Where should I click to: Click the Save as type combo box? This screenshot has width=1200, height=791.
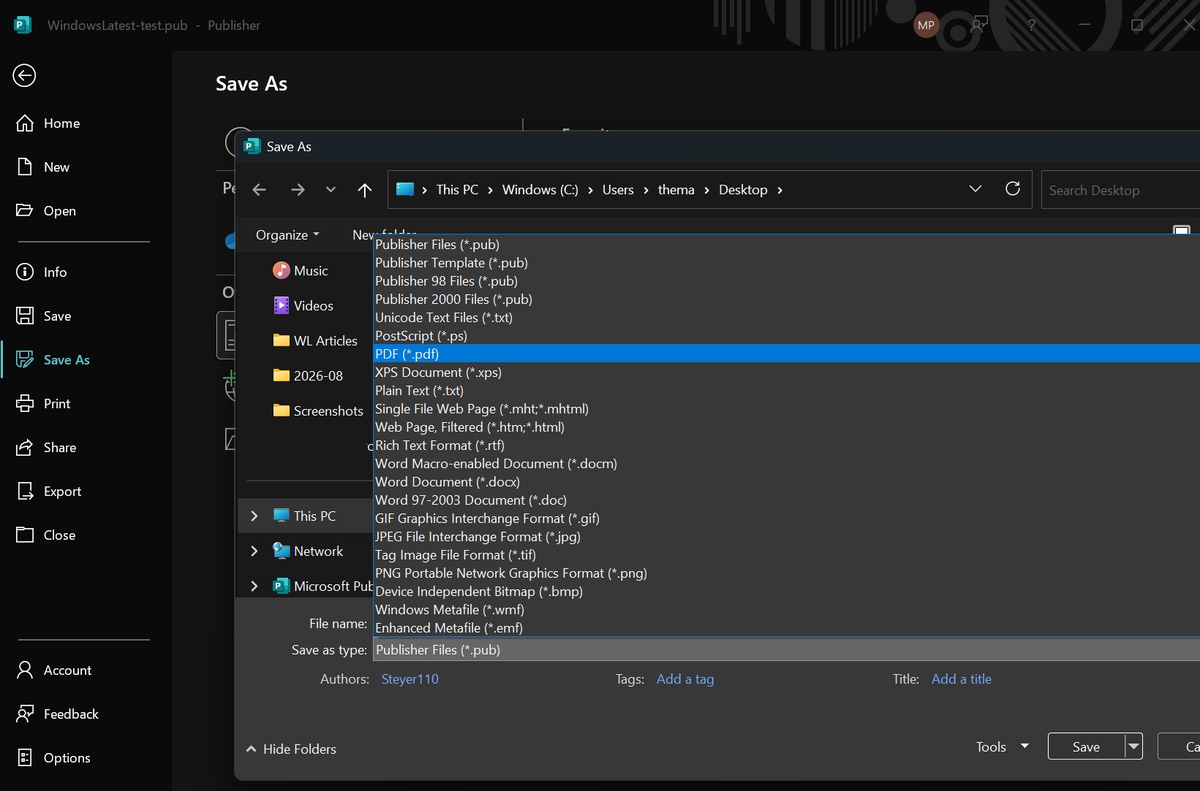(786, 650)
